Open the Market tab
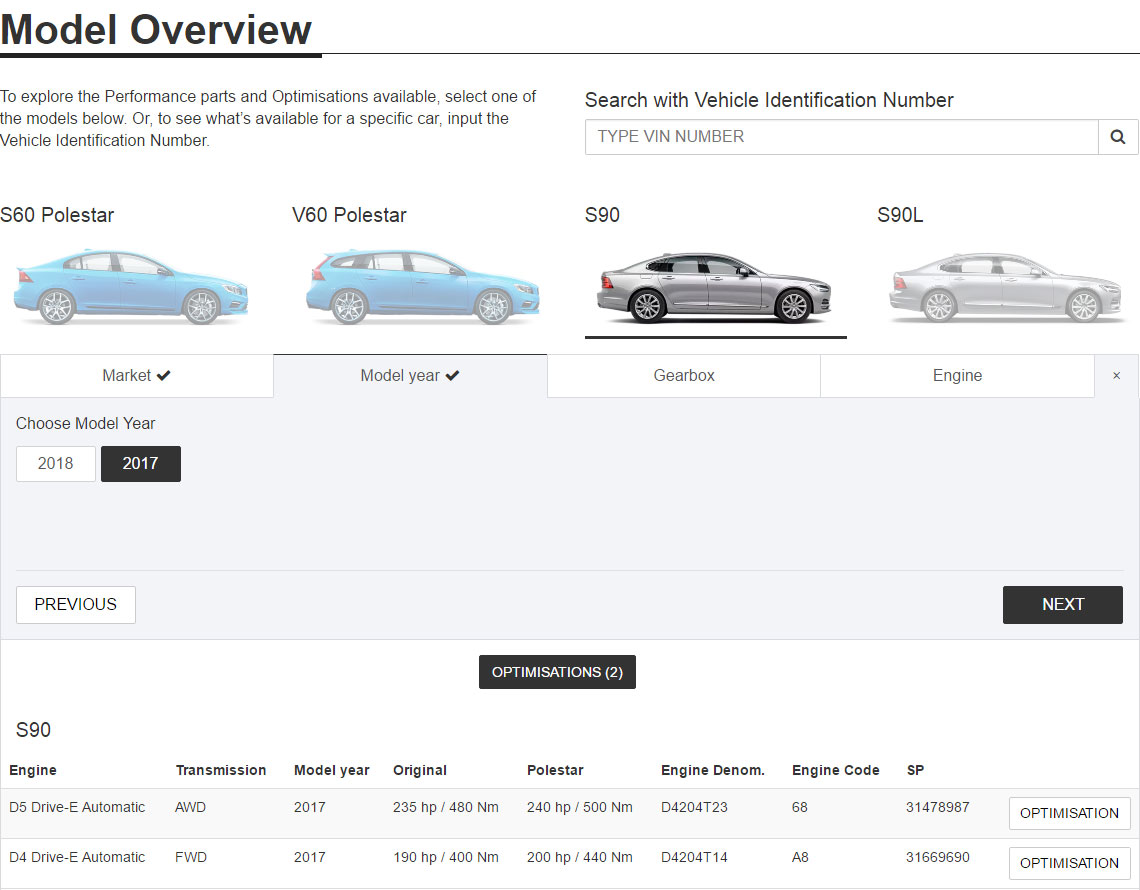The height and width of the screenshot is (890, 1140). (137, 376)
